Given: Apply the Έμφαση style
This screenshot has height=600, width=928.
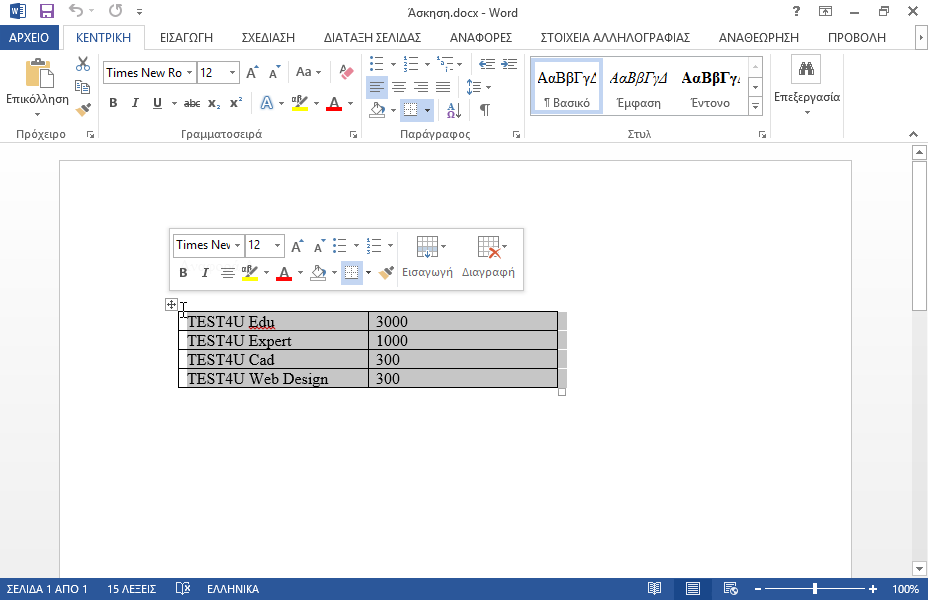Looking at the screenshot, I should tap(639, 87).
